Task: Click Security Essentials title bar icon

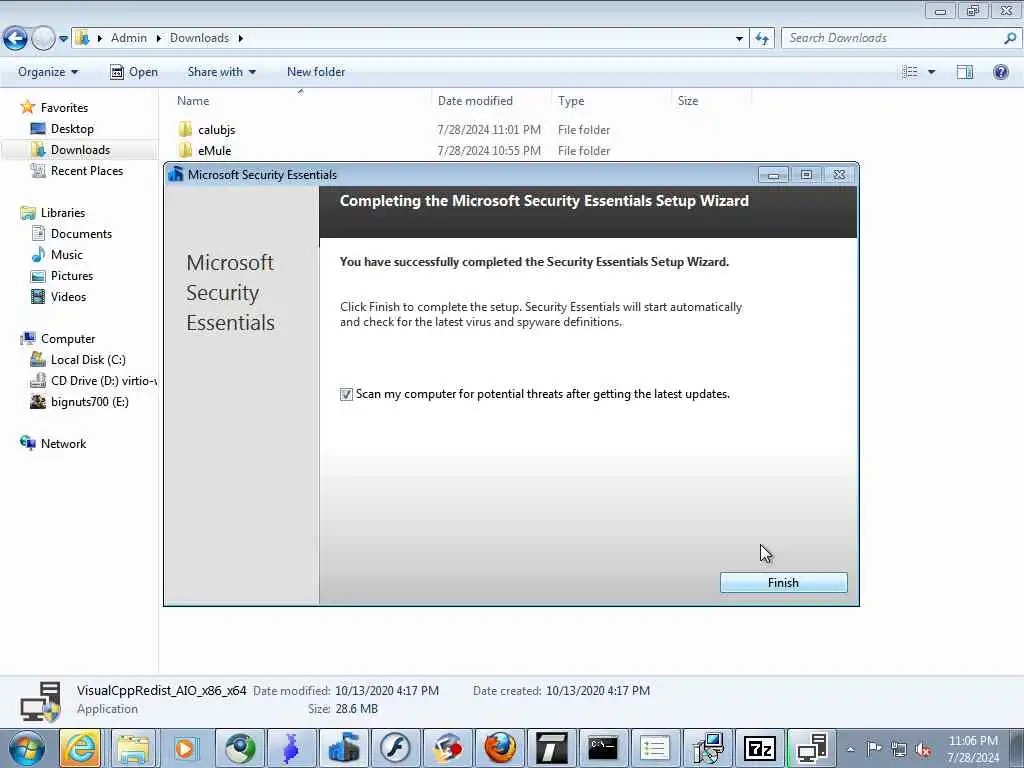Action: point(175,174)
